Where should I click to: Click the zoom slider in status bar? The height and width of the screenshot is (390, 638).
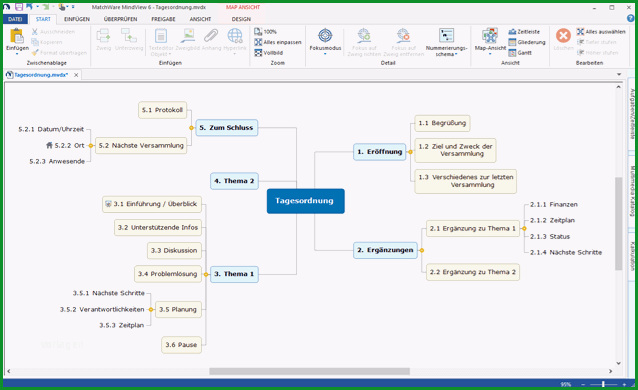coord(603,384)
